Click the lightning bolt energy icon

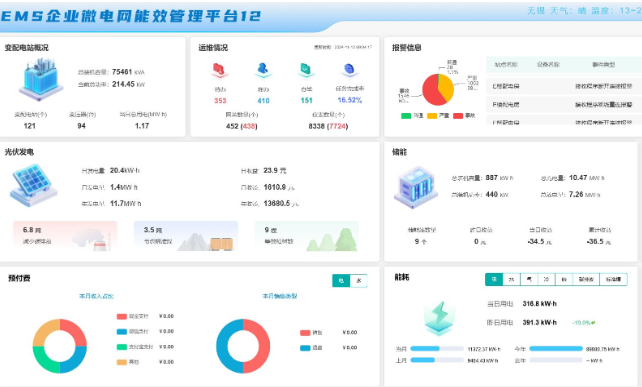point(439,318)
